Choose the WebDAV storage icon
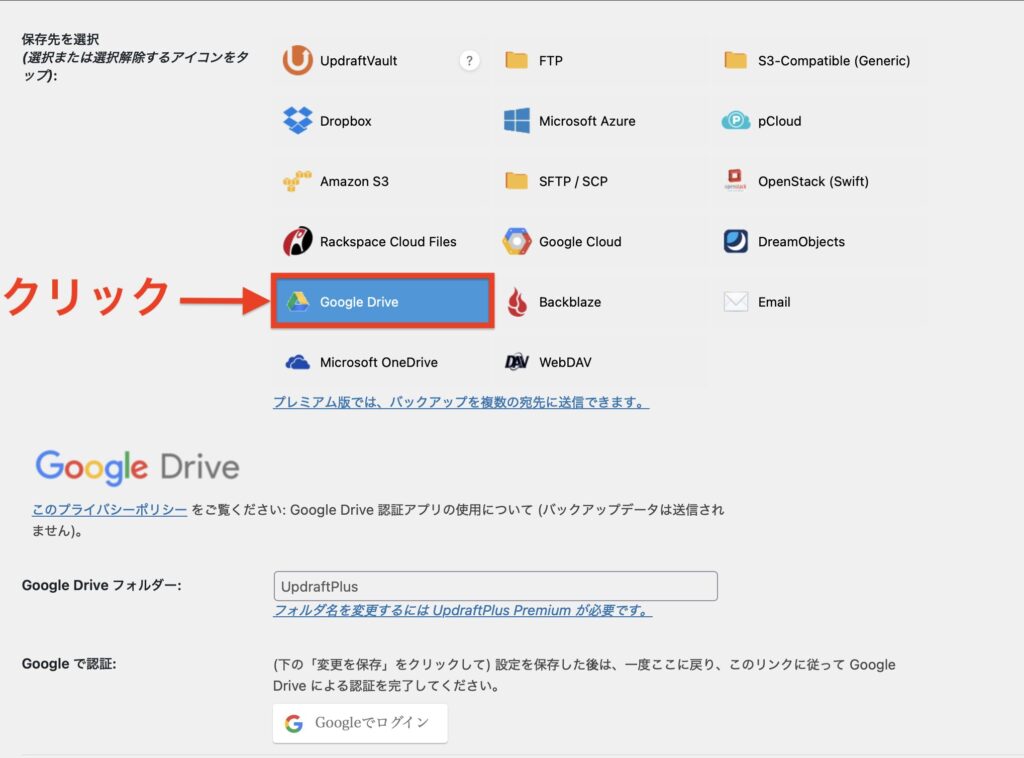Image resolution: width=1024 pixels, height=758 pixels. 516,363
